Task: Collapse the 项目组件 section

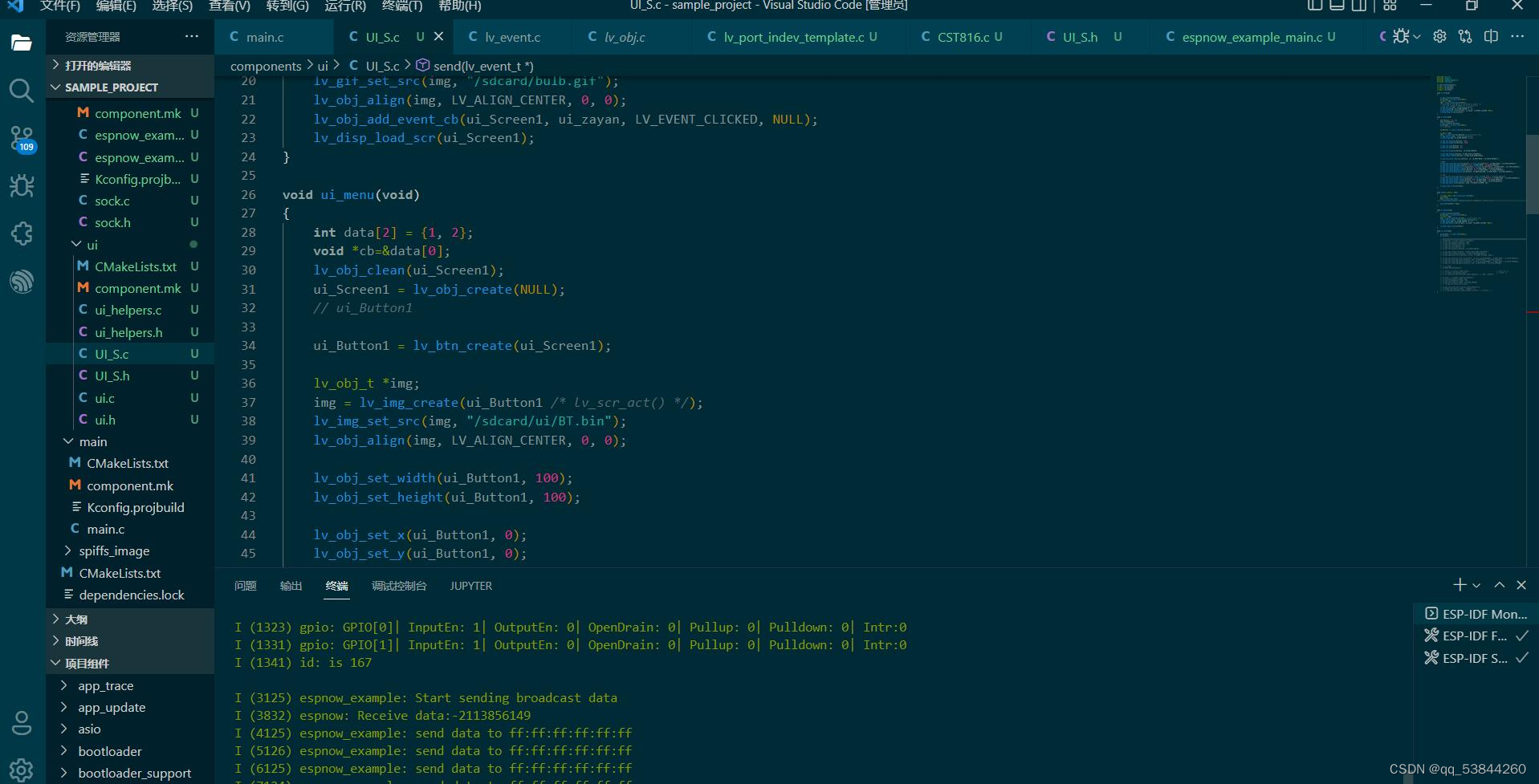Action: pos(130,663)
